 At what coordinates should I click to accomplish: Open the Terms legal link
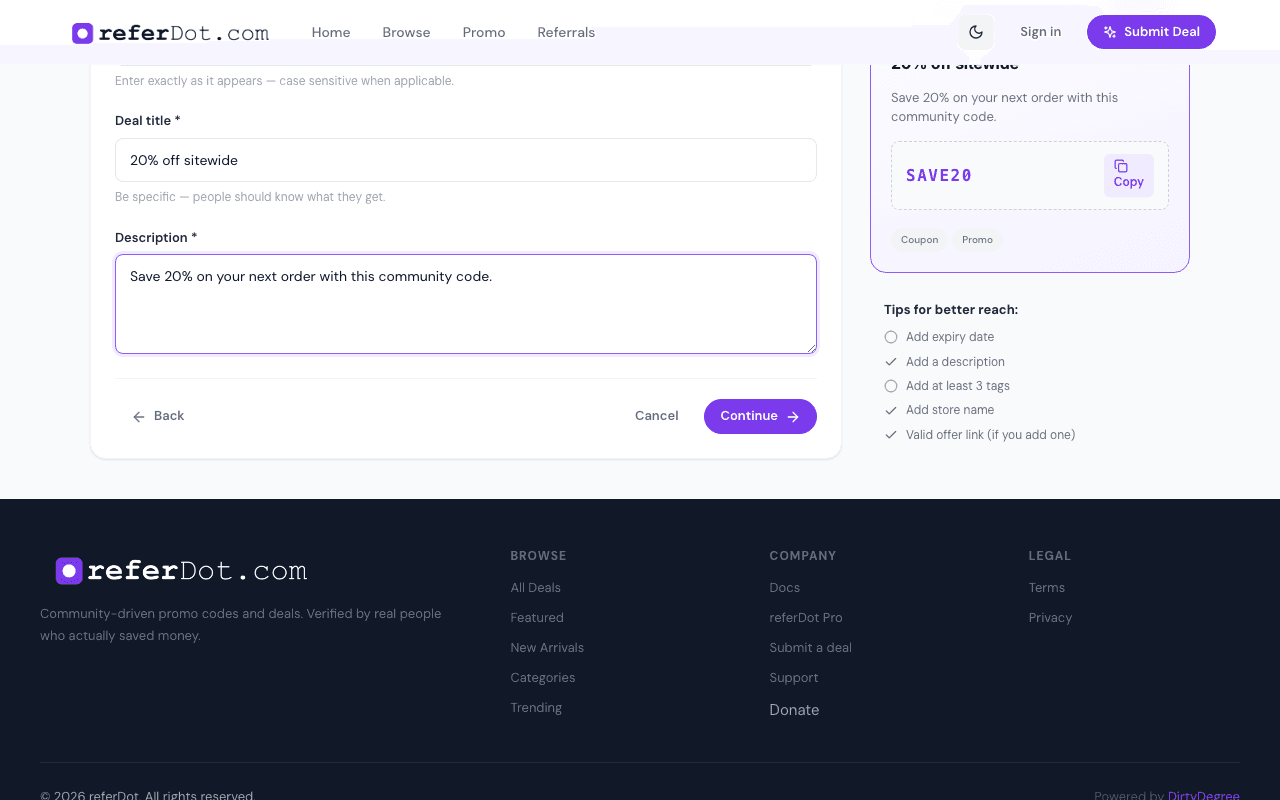[1047, 588]
